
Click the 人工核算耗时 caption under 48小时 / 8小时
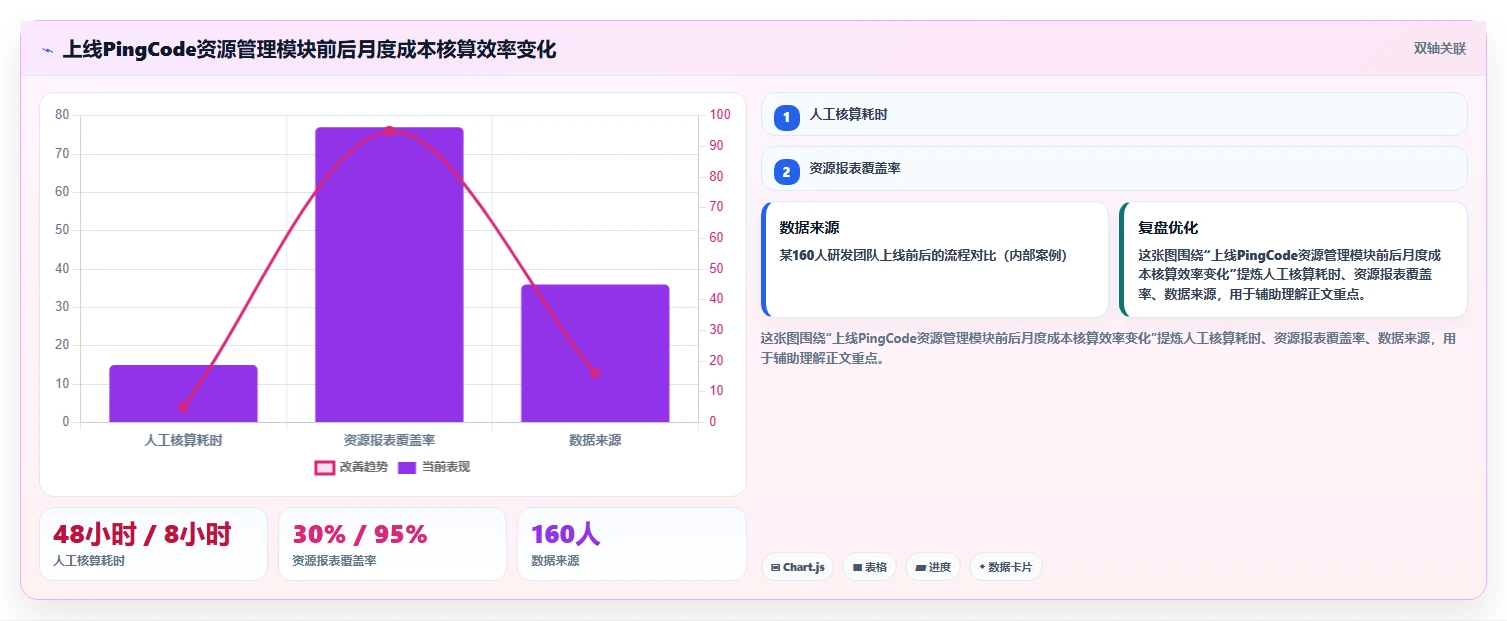89,561
